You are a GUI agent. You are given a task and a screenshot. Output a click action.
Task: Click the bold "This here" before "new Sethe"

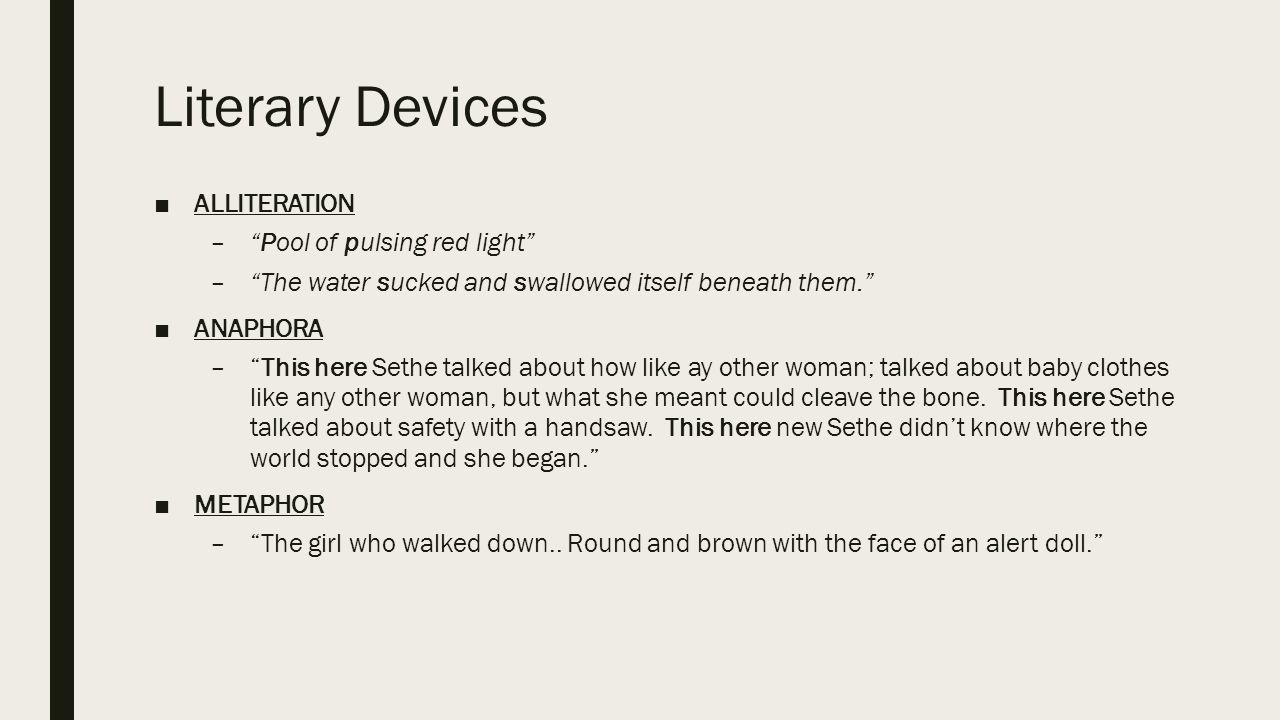pos(718,427)
